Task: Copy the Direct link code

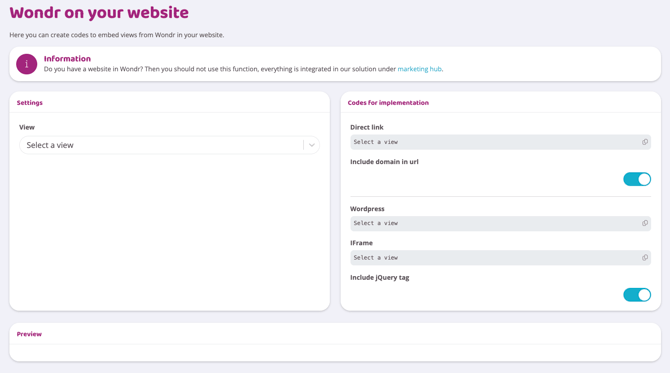Action: [x=644, y=142]
